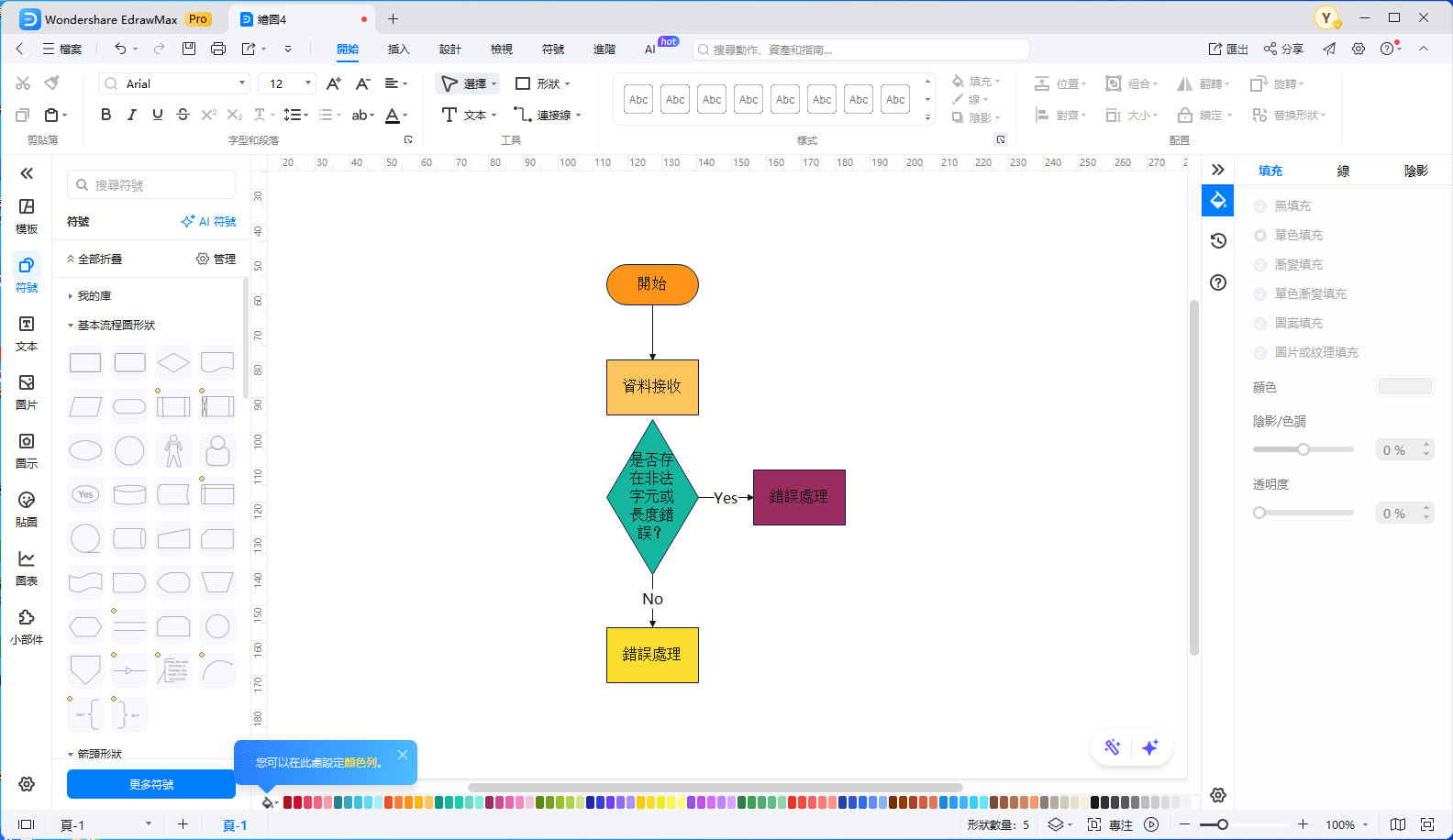This screenshot has width=1453, height=840.
Task: Collapse the basic flowchart shapes category
Action: pyautogui.click(x=71, y=326)
